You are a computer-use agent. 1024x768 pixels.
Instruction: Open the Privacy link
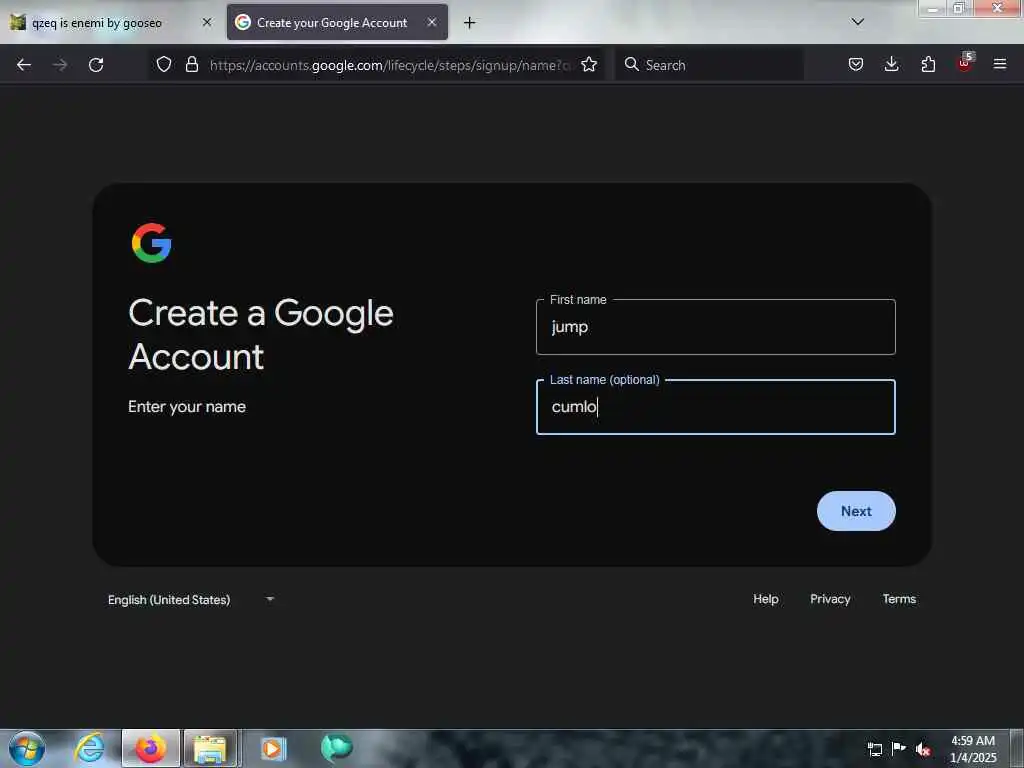point(830,599)
